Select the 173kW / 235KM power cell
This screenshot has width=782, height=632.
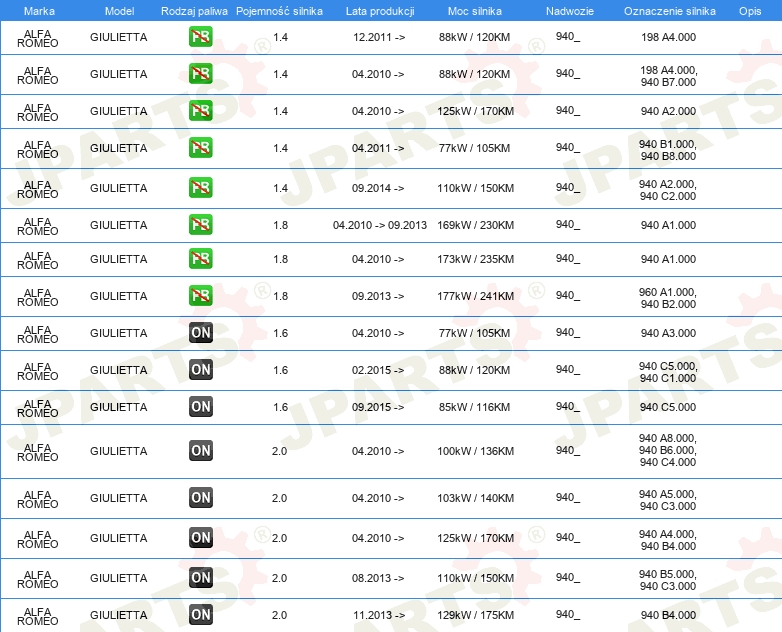(475, 259)
